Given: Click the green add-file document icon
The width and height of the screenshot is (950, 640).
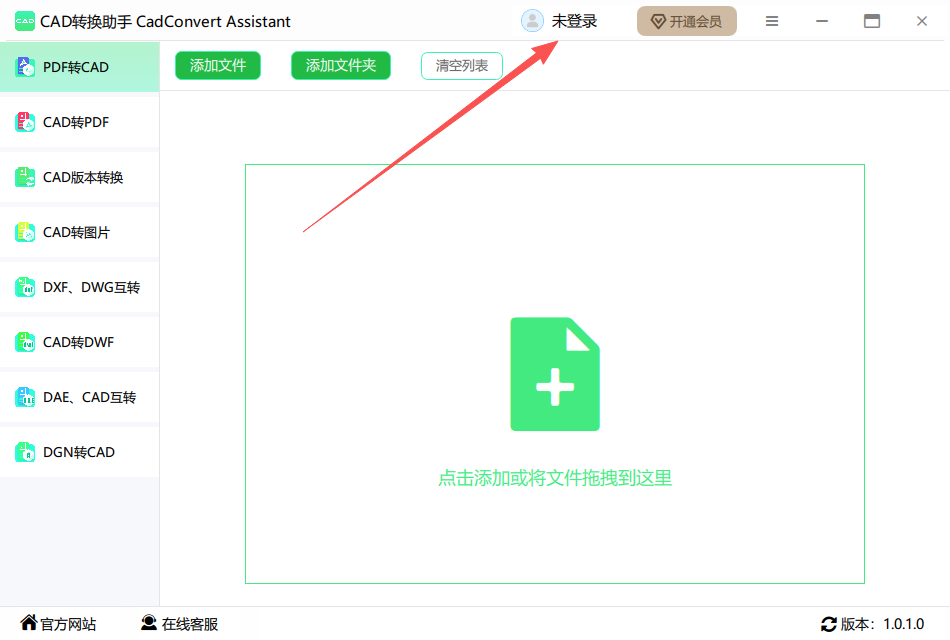Looking at the screenshot, I should pyautogui.click(x=555, y=374).
